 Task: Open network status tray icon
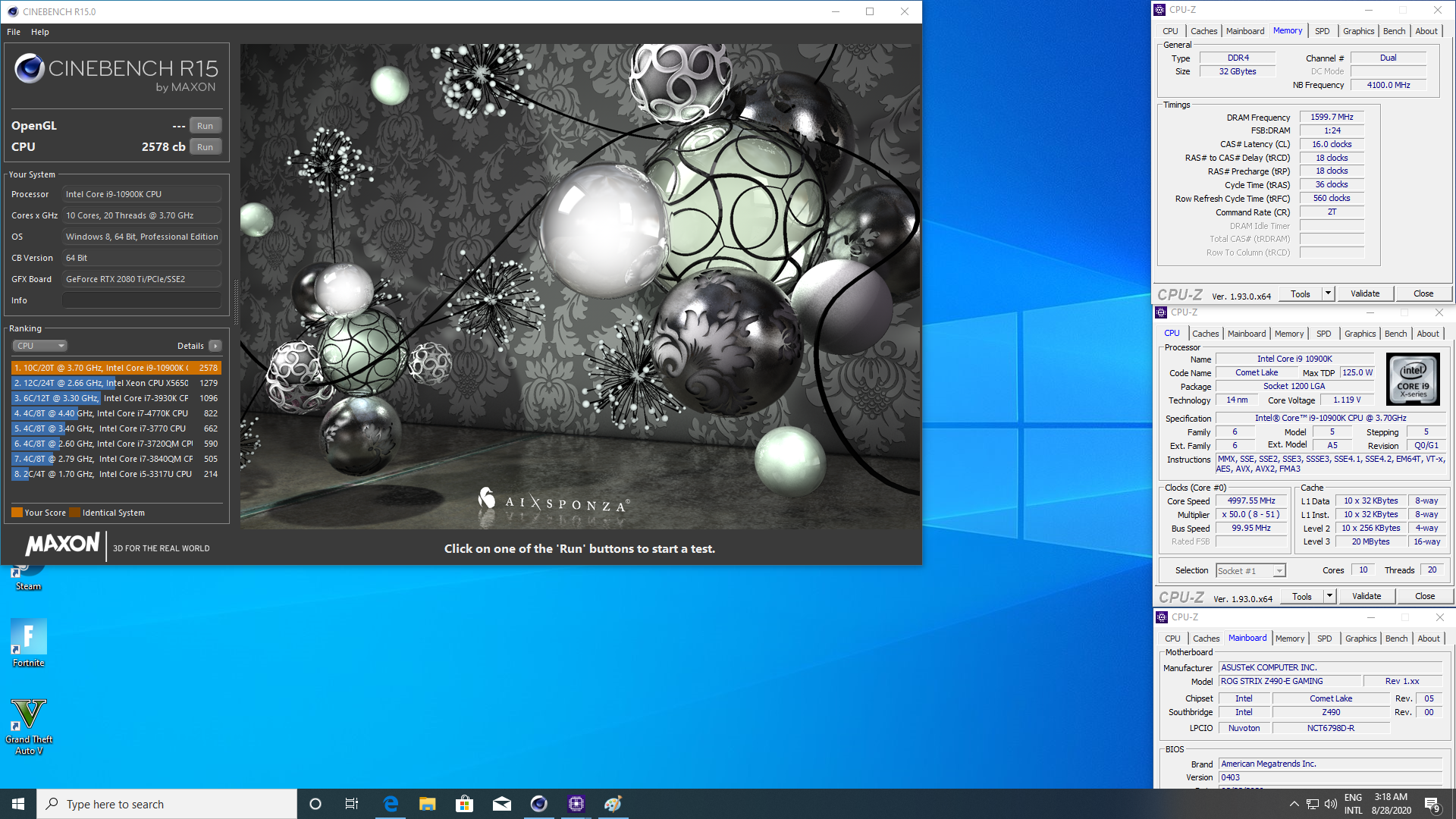tap(1313, 804)
